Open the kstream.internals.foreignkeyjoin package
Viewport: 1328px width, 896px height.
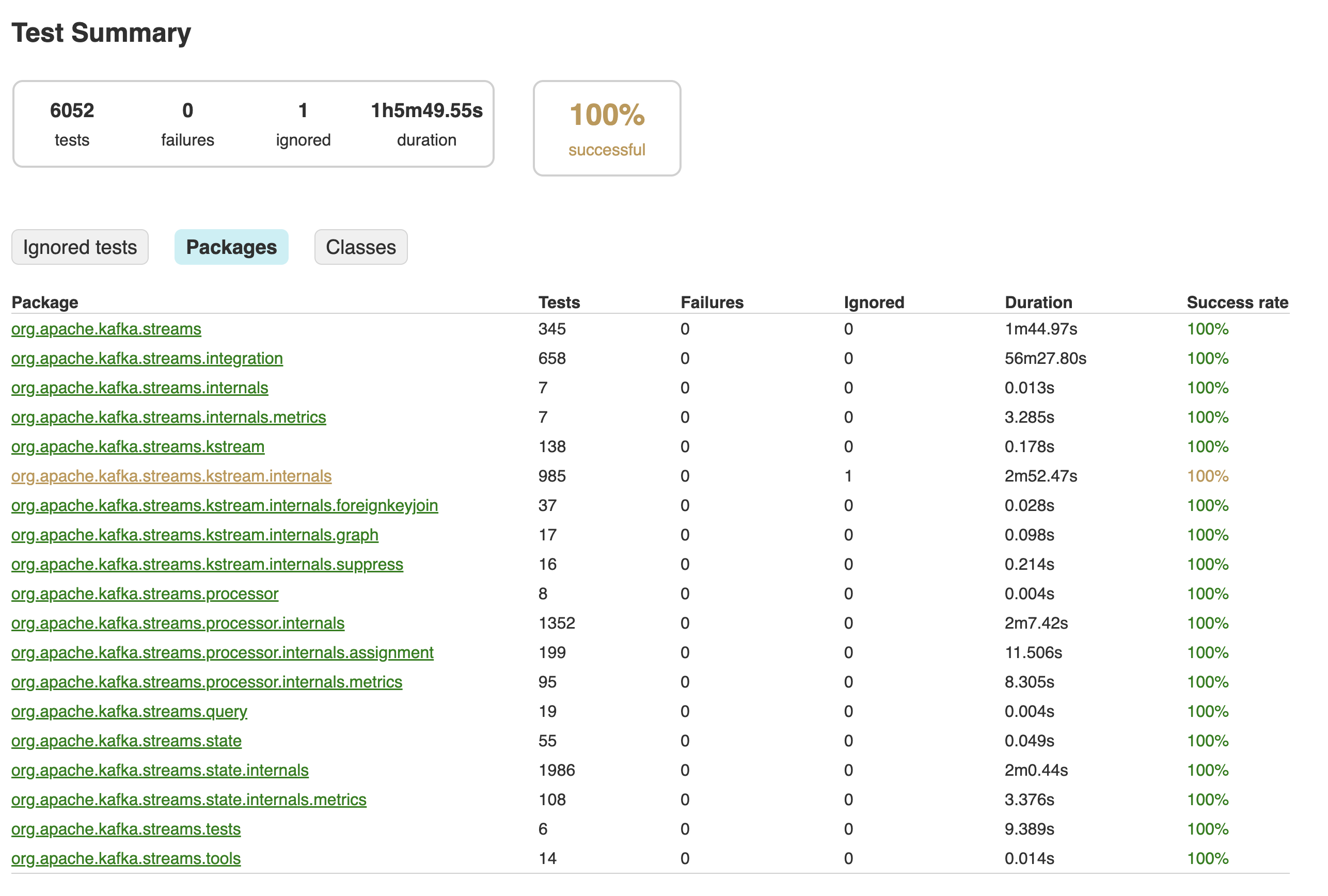(225, 505)
